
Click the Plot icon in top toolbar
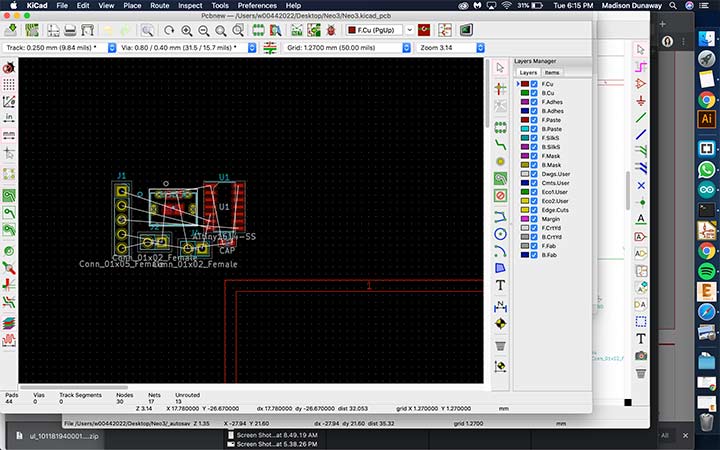(x=87, y=30)
